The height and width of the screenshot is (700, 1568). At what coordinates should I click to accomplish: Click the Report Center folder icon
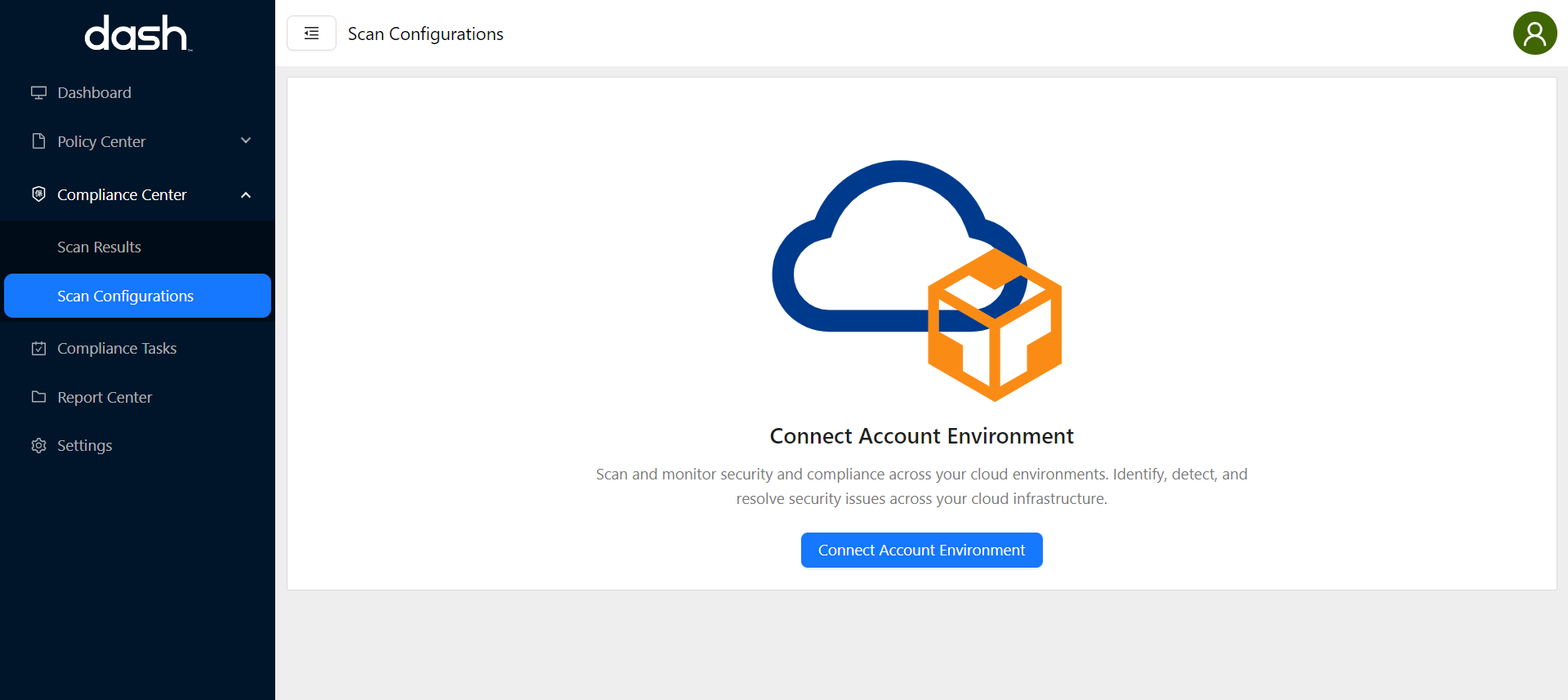coord(38,397)
